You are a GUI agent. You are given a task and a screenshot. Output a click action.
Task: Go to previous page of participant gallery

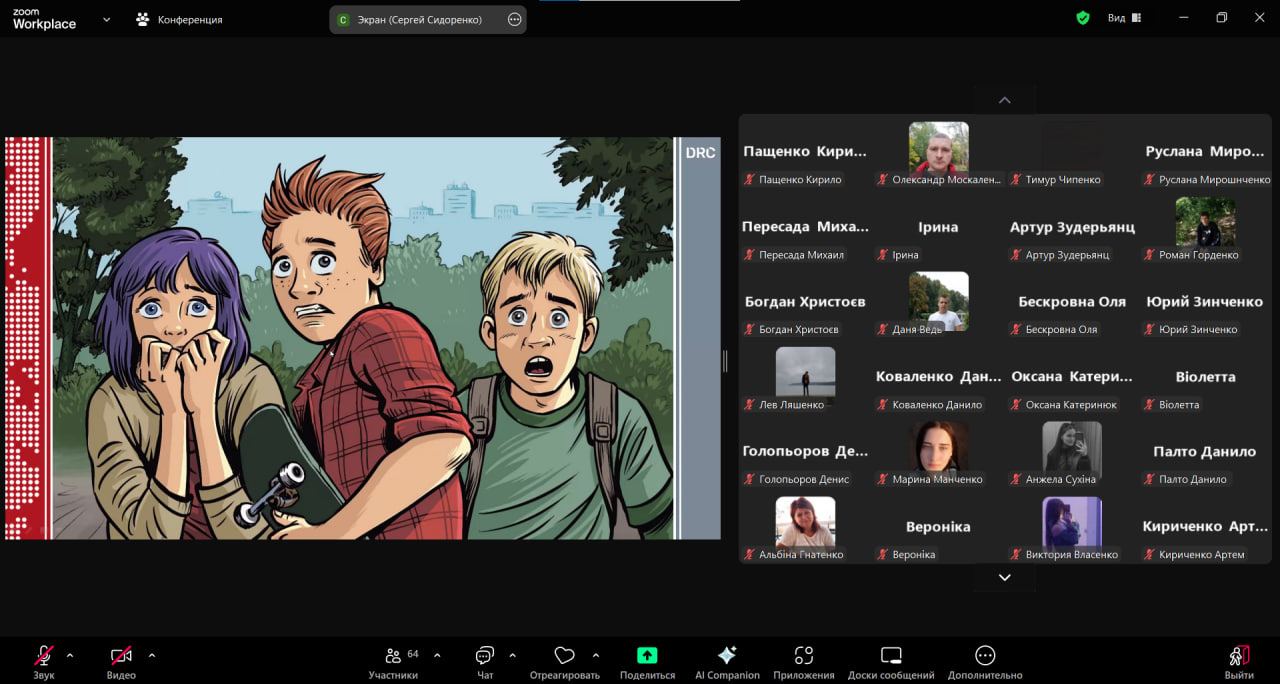[x=1005, y=100]
